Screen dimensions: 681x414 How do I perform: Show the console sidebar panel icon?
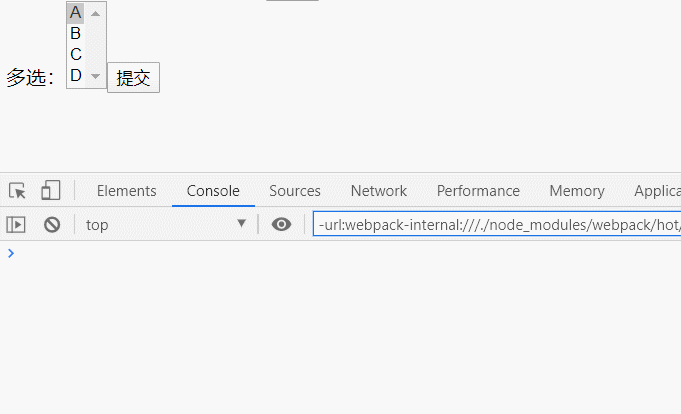click(x=16, y=225)
